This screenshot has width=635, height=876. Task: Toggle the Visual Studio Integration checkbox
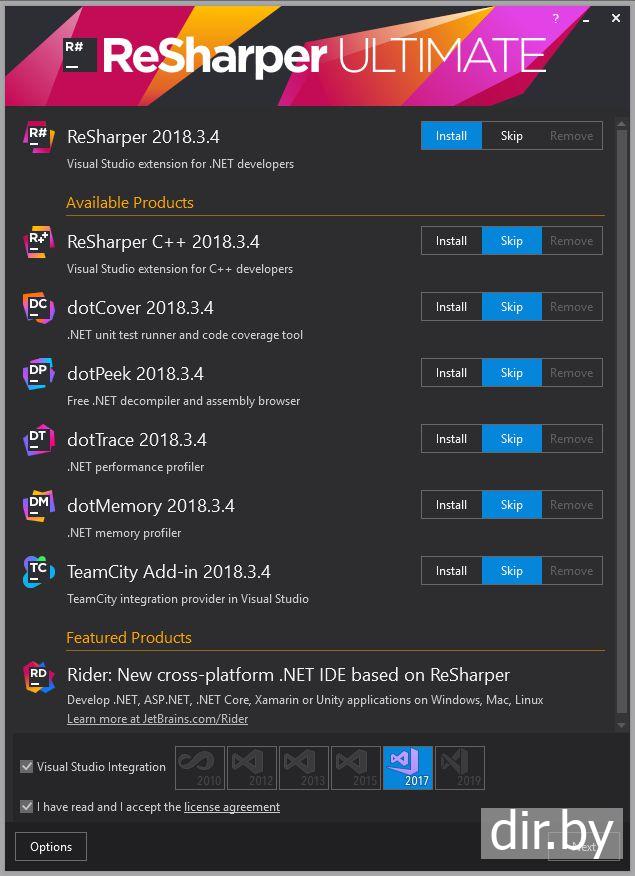(27, 767)
